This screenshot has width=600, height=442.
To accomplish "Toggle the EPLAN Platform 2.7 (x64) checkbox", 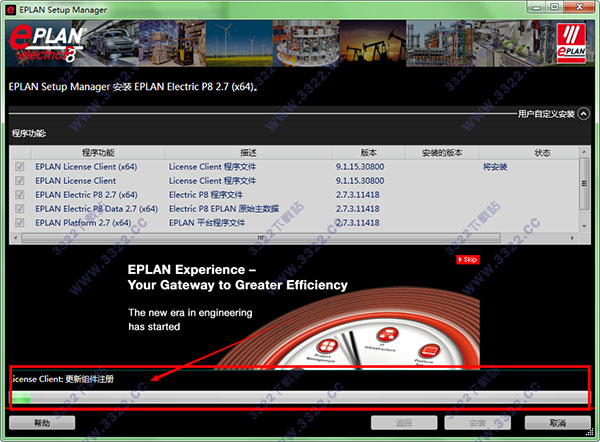I will click(20, 223).
